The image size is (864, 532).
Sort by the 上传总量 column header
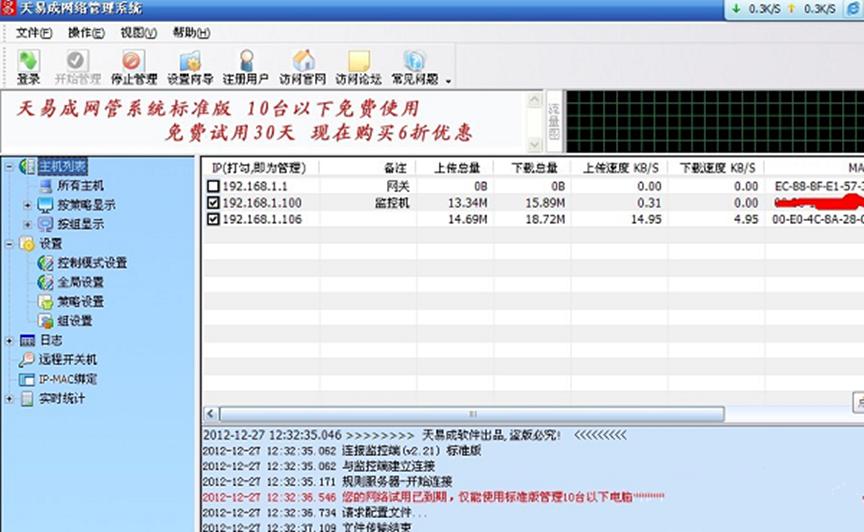coord(455,168)
